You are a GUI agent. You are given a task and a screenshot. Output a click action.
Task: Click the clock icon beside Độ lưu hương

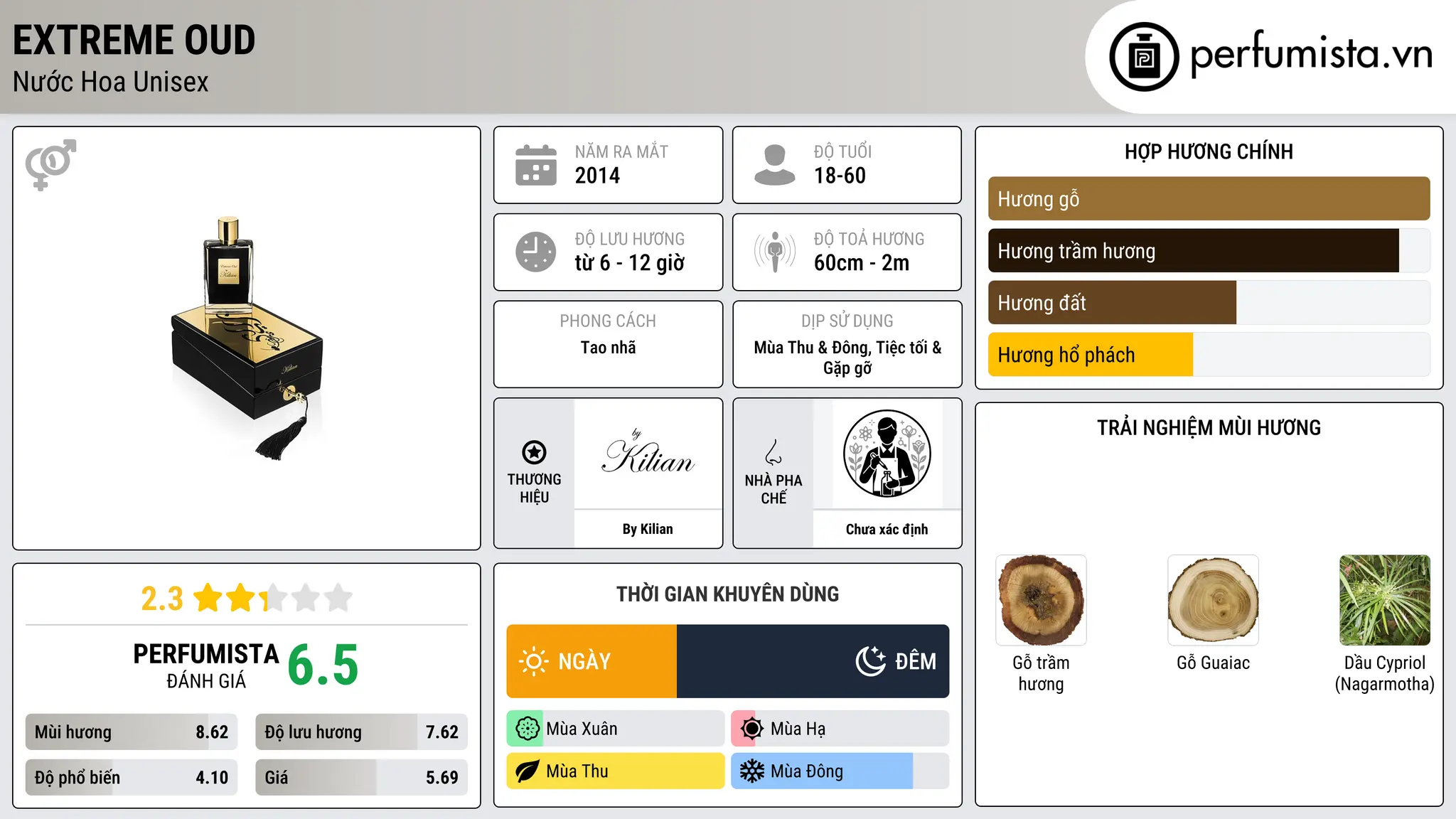(x=536, y=252)
